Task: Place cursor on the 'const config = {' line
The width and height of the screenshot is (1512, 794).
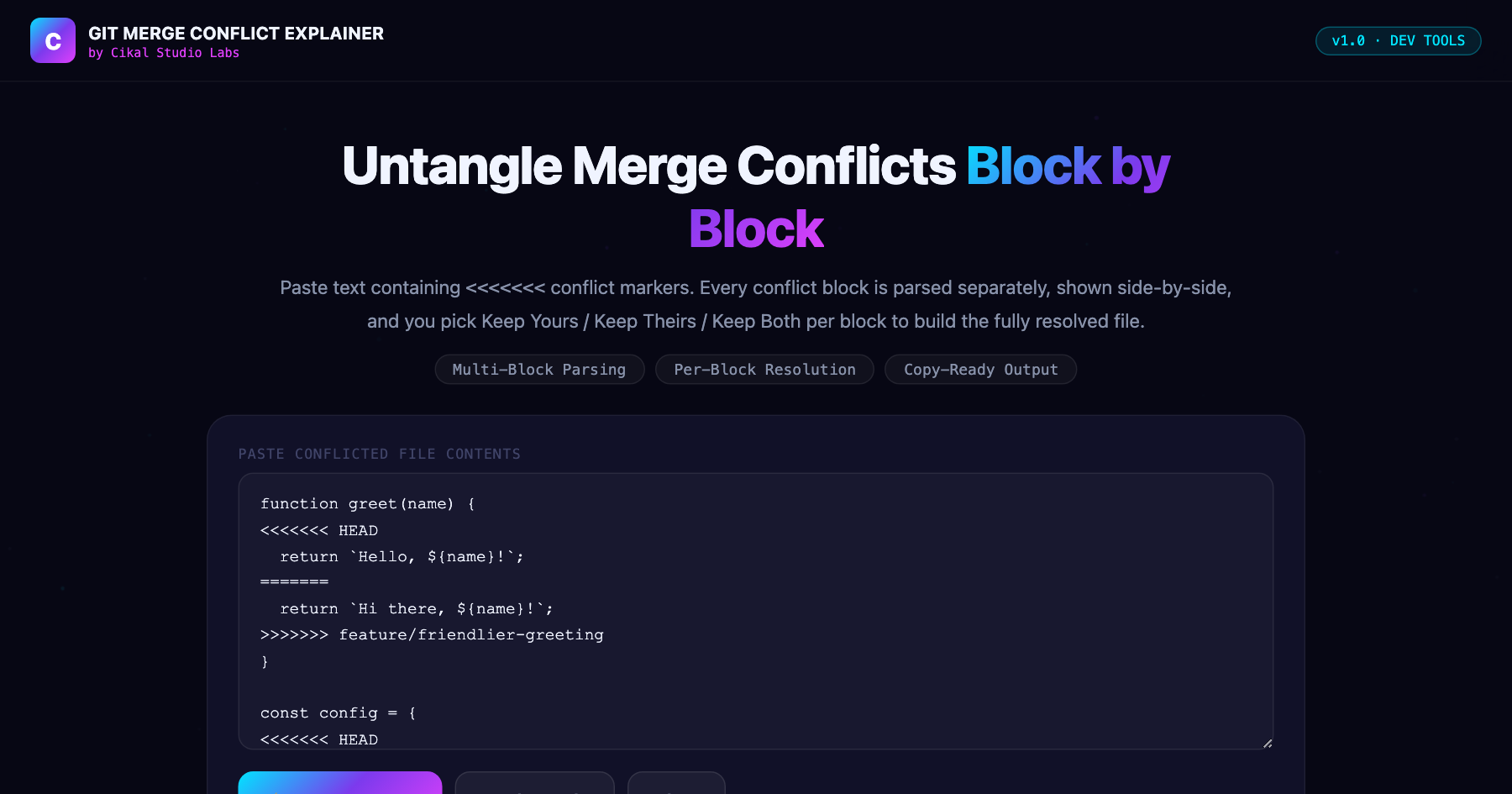Action: tap(338, 713)
